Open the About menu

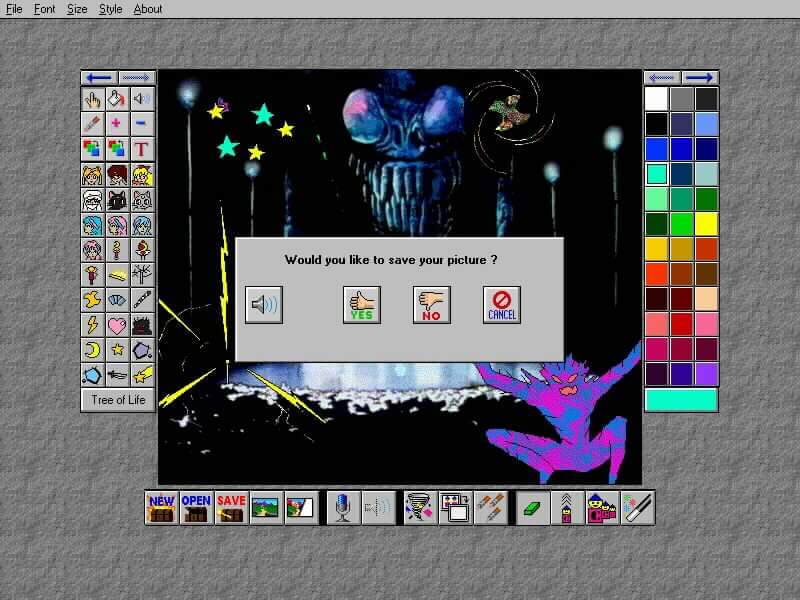coord(148,9)
